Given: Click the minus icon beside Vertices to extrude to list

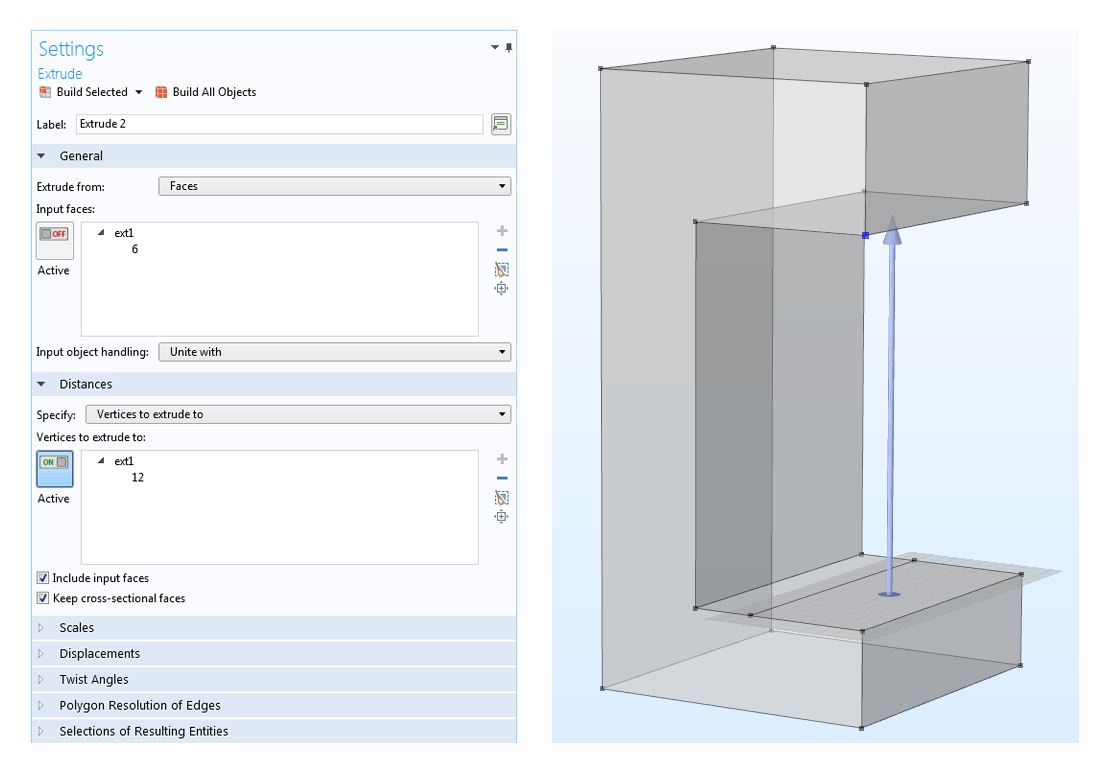Looking at the screenshot, I should point(502,478).
